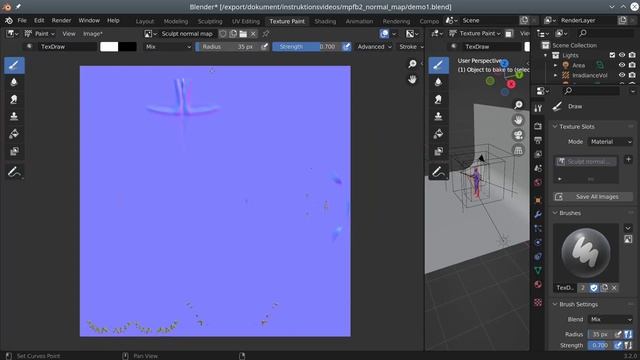
Task: Hide the Area light in viewport
Action: point(622,65)
